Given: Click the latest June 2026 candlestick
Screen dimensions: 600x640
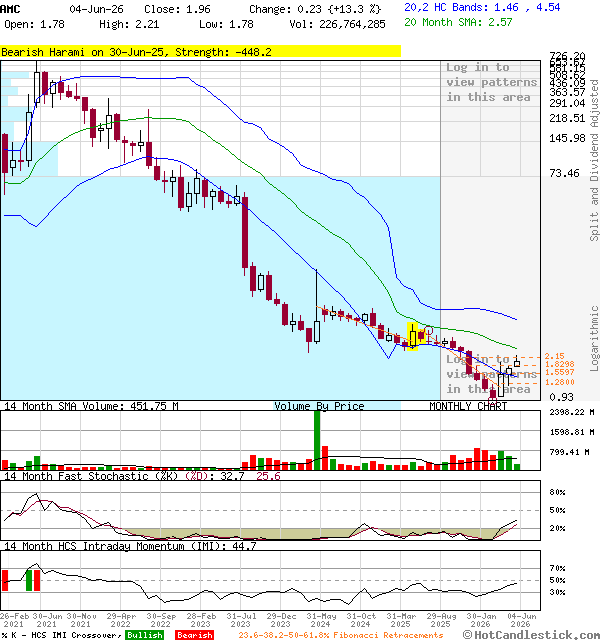Looking at the screenshot, I should pos(517,362).
